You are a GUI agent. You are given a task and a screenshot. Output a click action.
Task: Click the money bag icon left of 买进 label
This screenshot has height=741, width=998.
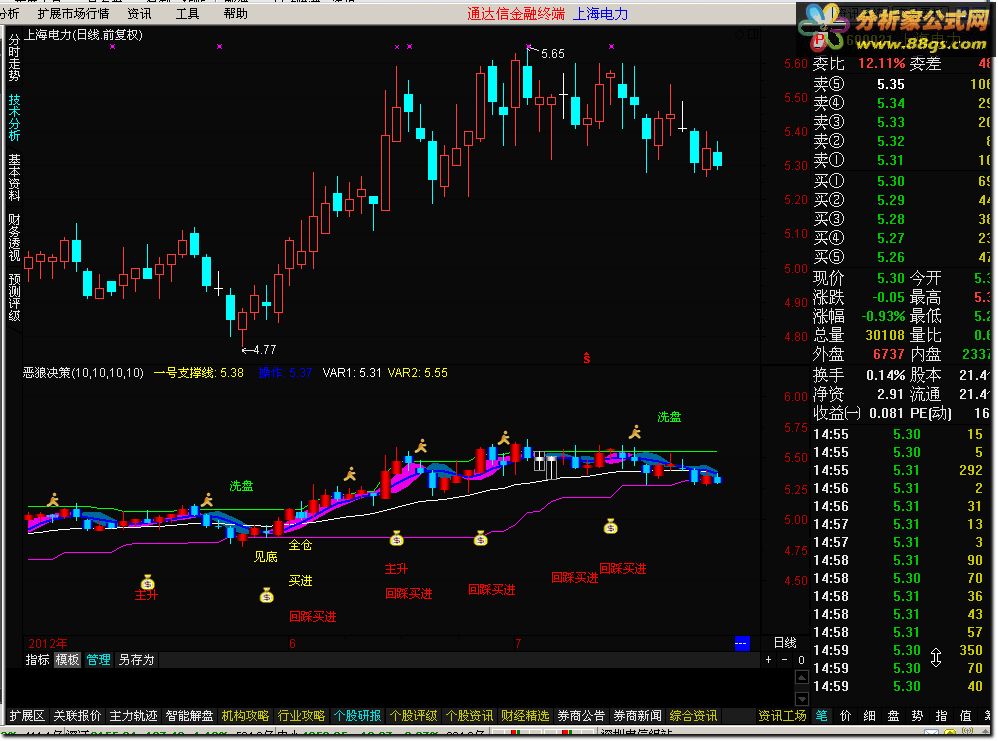(x=267, y=596)
